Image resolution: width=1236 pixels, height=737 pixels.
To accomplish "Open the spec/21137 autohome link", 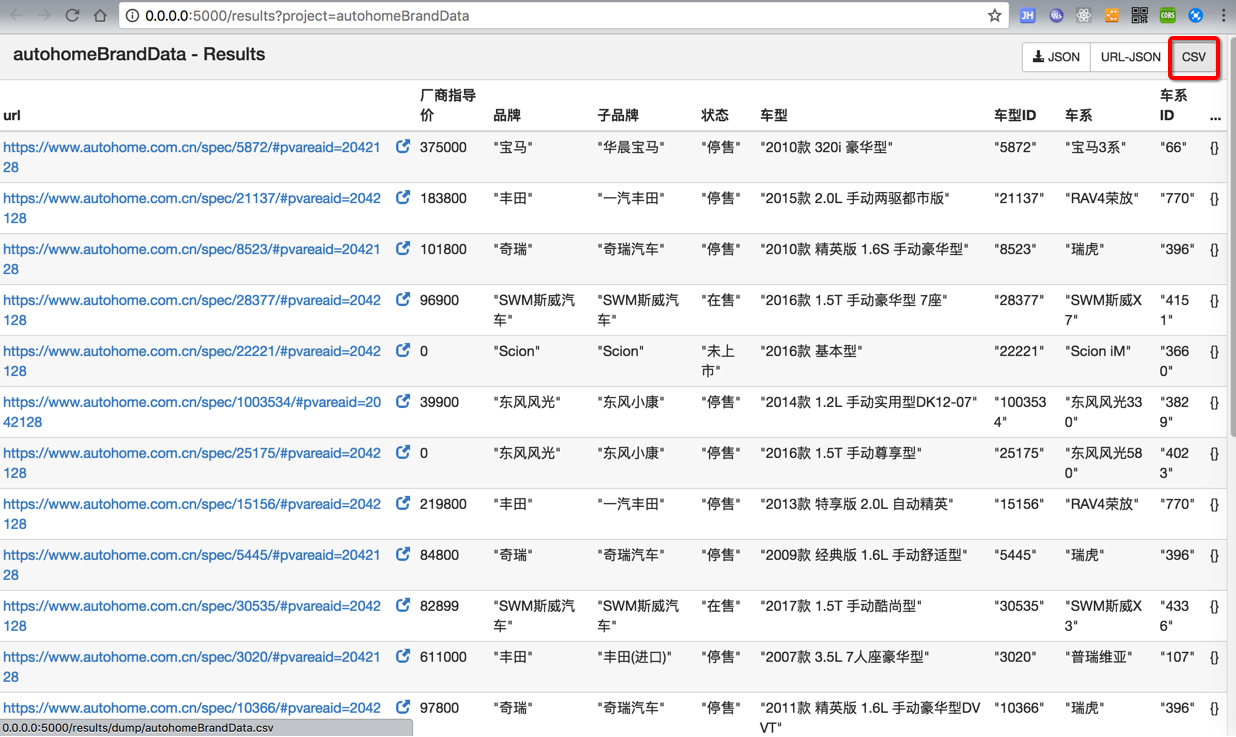I will coord(192,208).
